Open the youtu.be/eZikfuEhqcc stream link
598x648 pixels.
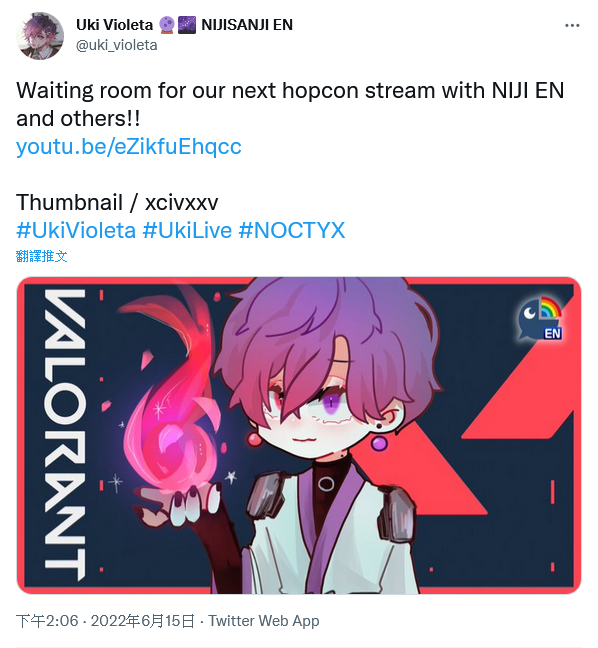click(x=129, y=146)
